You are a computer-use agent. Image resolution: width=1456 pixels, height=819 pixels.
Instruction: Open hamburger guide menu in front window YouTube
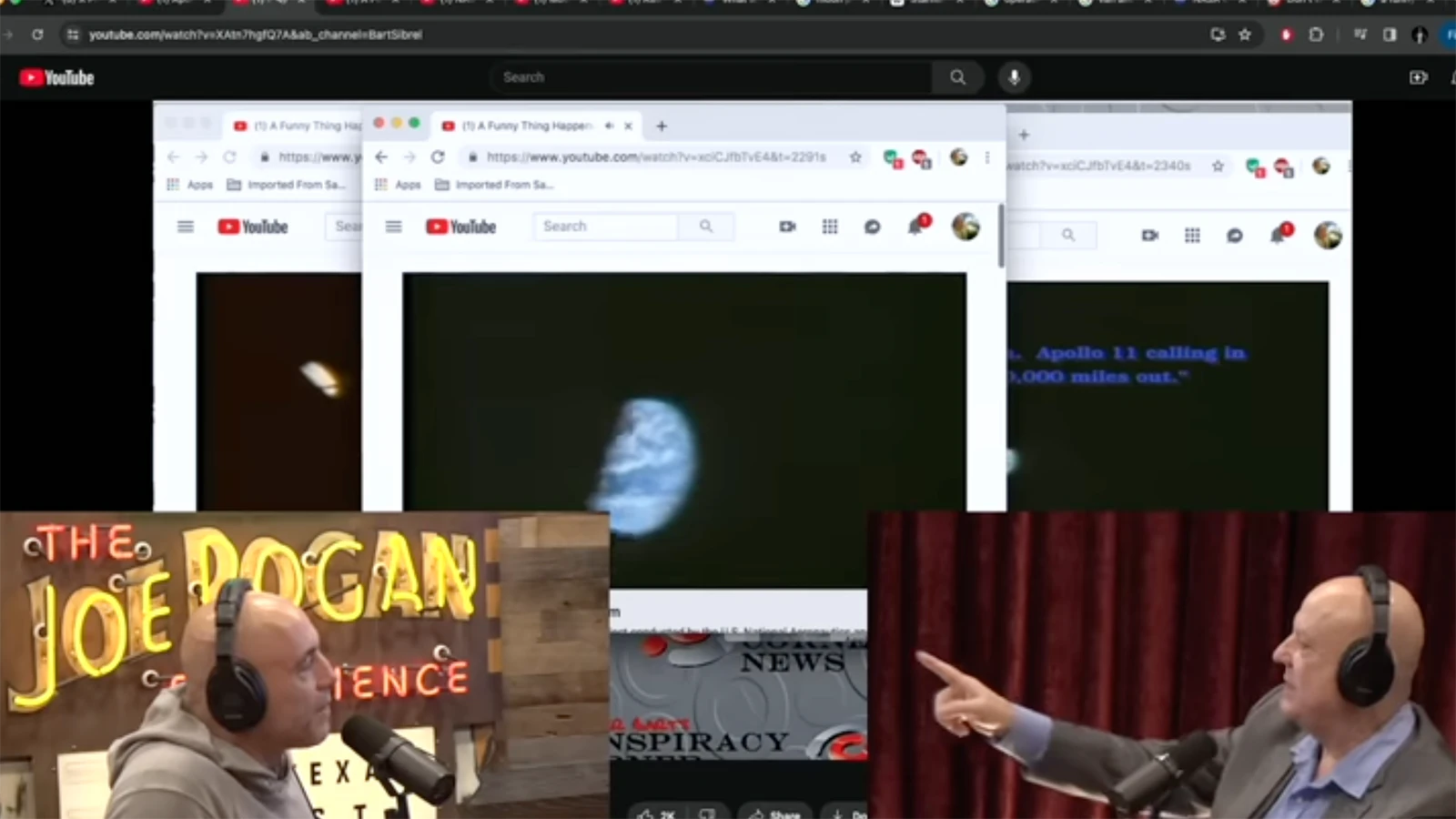point(393,226)
